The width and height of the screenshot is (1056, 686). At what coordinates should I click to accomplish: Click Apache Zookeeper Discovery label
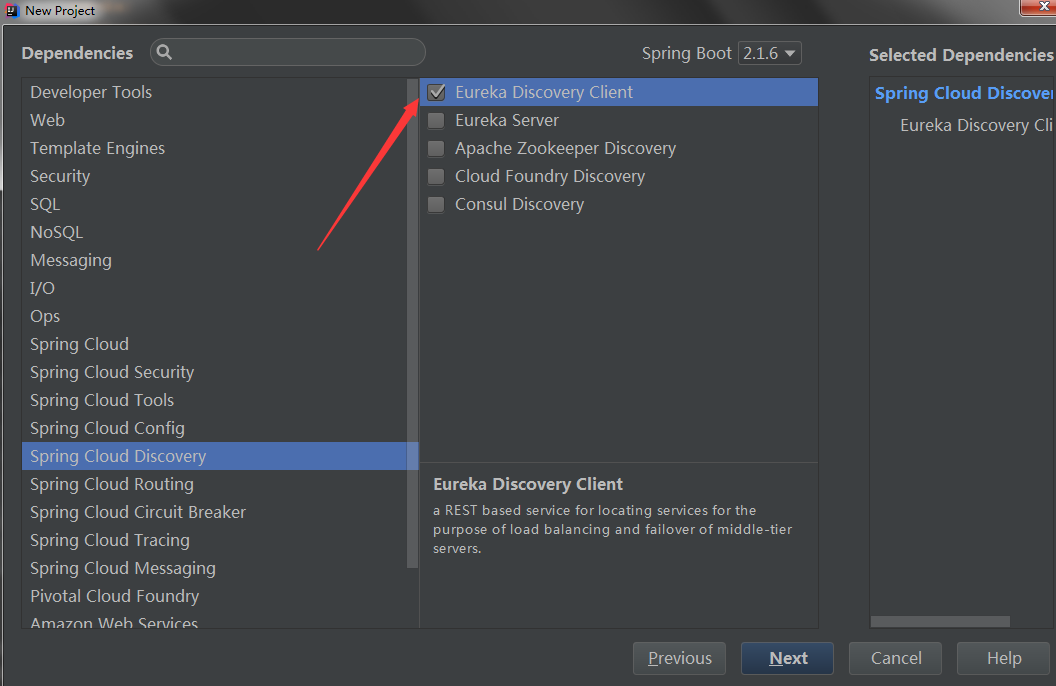point(565,148)
